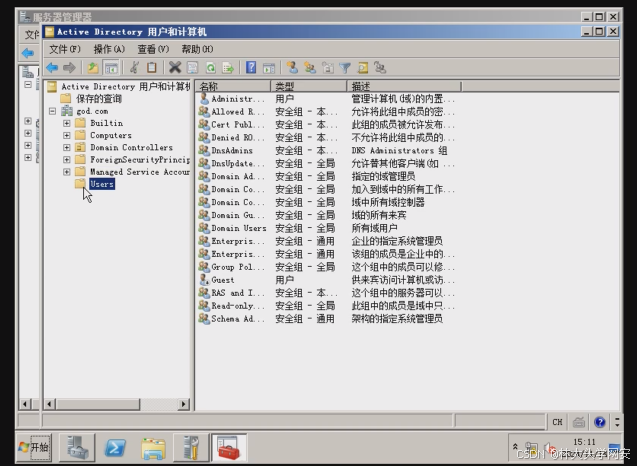637x466 pixels.
Task: Click the 15:11 system clock
Action: (584, 442)
